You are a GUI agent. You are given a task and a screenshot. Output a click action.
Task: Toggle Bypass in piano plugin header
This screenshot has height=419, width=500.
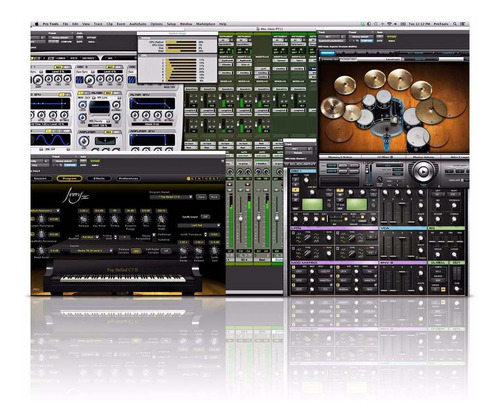(94, 161)
